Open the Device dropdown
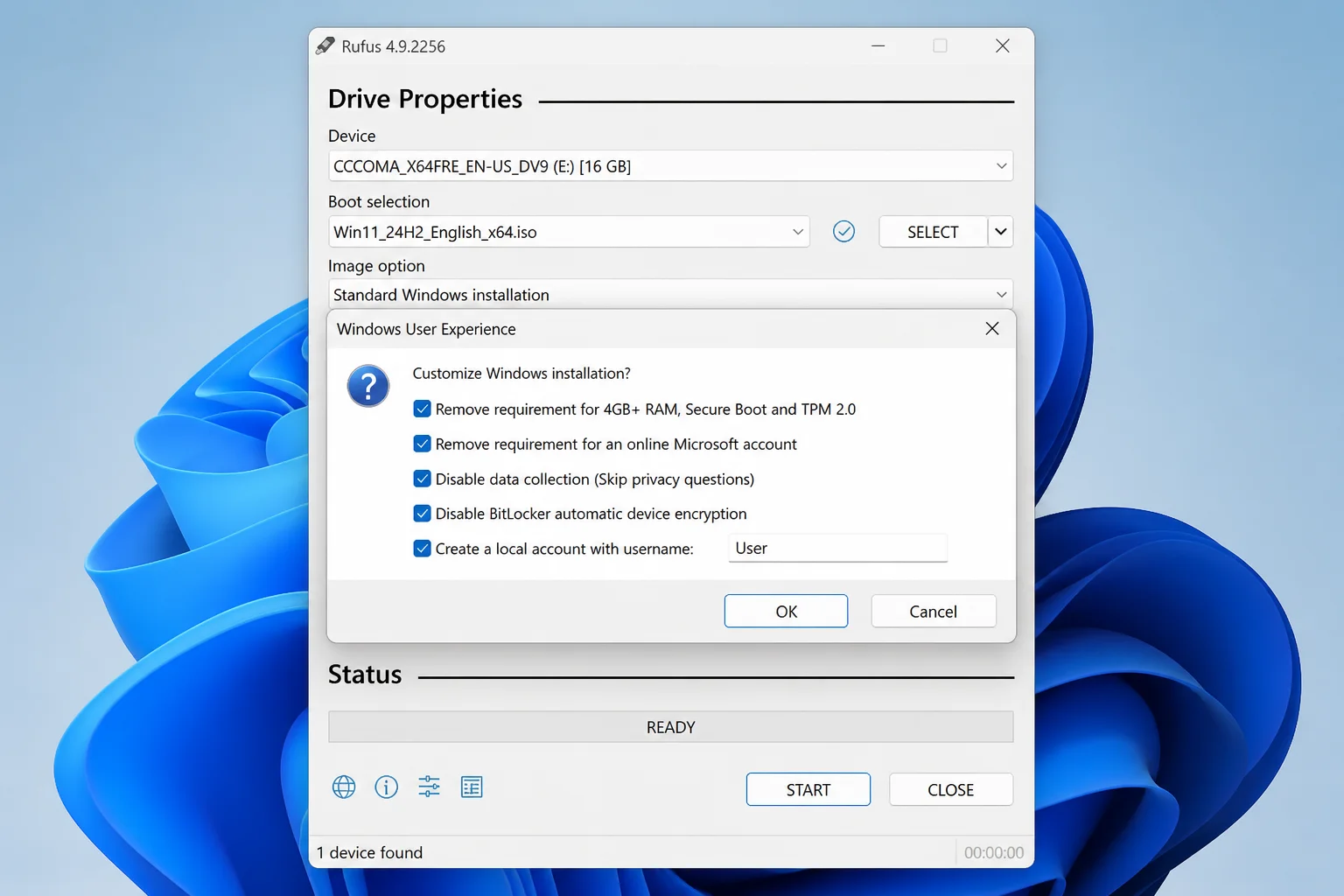Image resolution: width=1344 pixels, height=896 pixels. [x=670, y=165]
